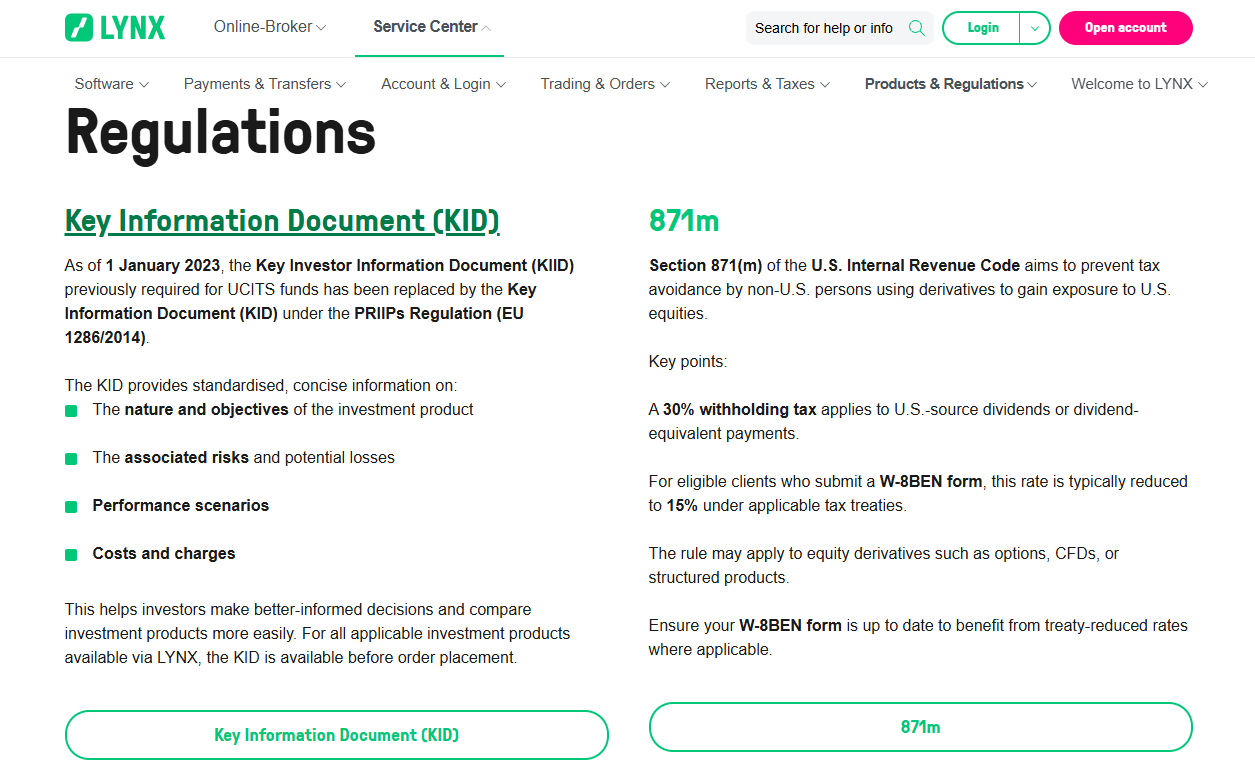Click the search magnifier icon
Image resolution: width=1255 pixels, height=772 pixels.
[916, 28]
